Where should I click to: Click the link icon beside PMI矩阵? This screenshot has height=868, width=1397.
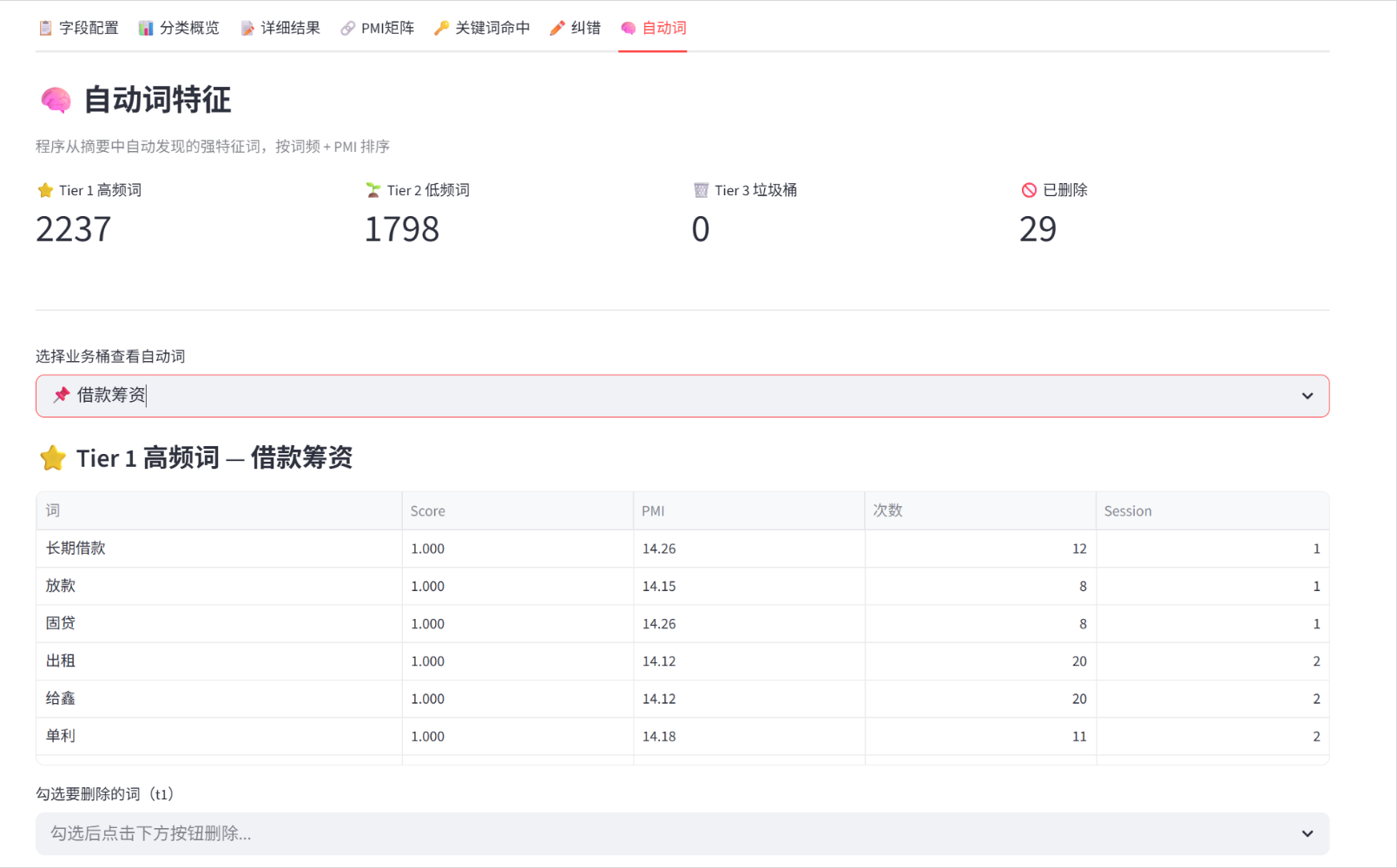pyautogui.click(x=347, y=29)
